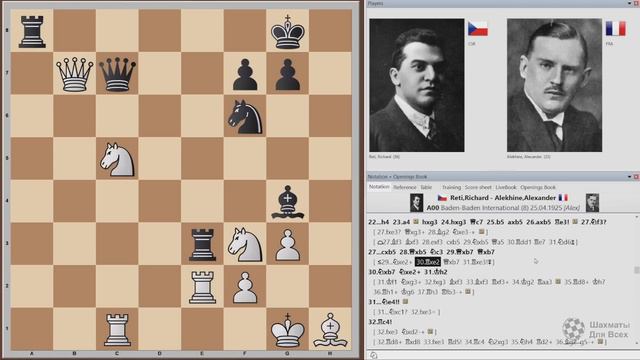Open the Notation panel dropdown arrow
The height and width of the screenshot is (360, 640).
(x=629, y=177)
